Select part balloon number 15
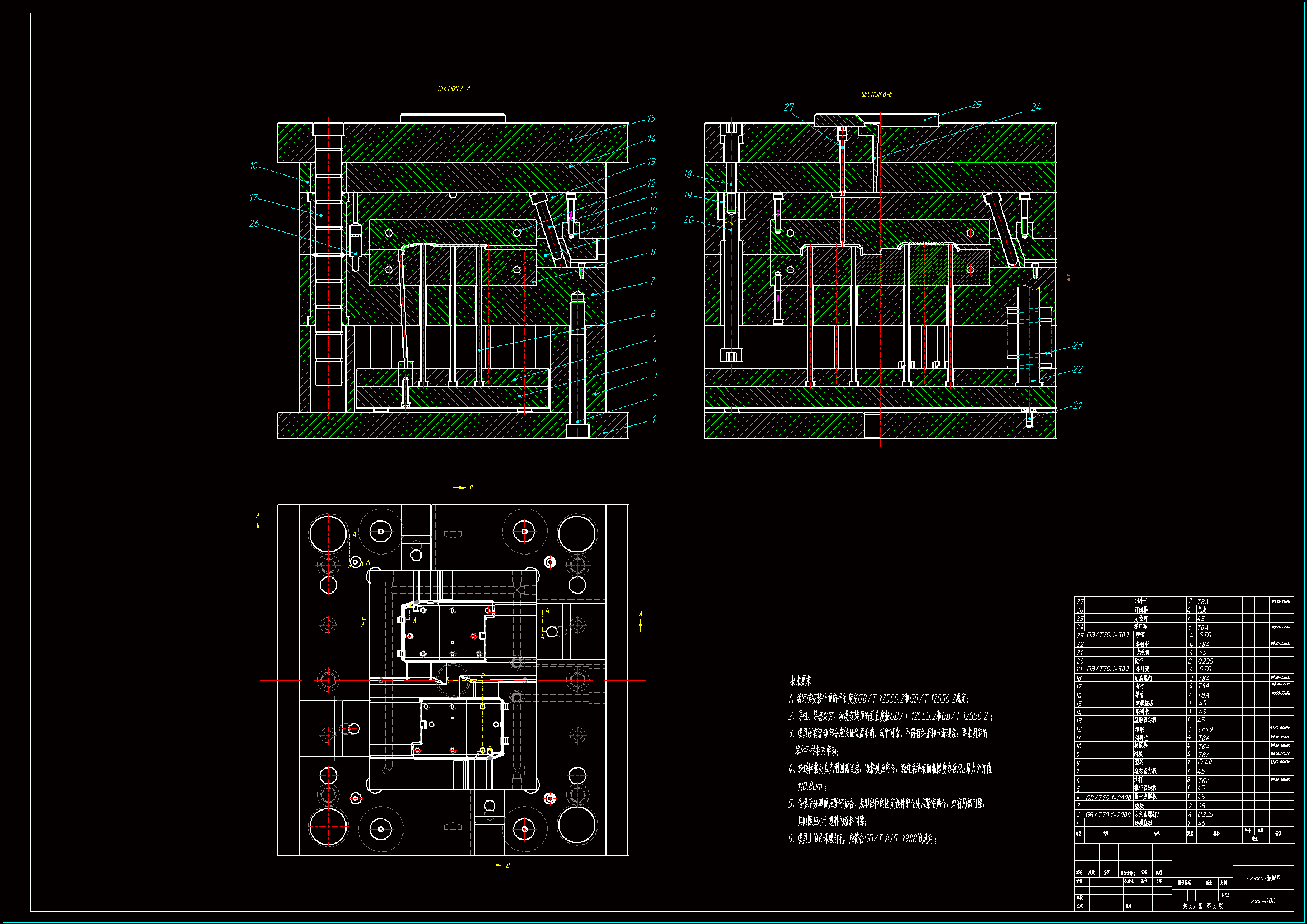 point(651,119)
